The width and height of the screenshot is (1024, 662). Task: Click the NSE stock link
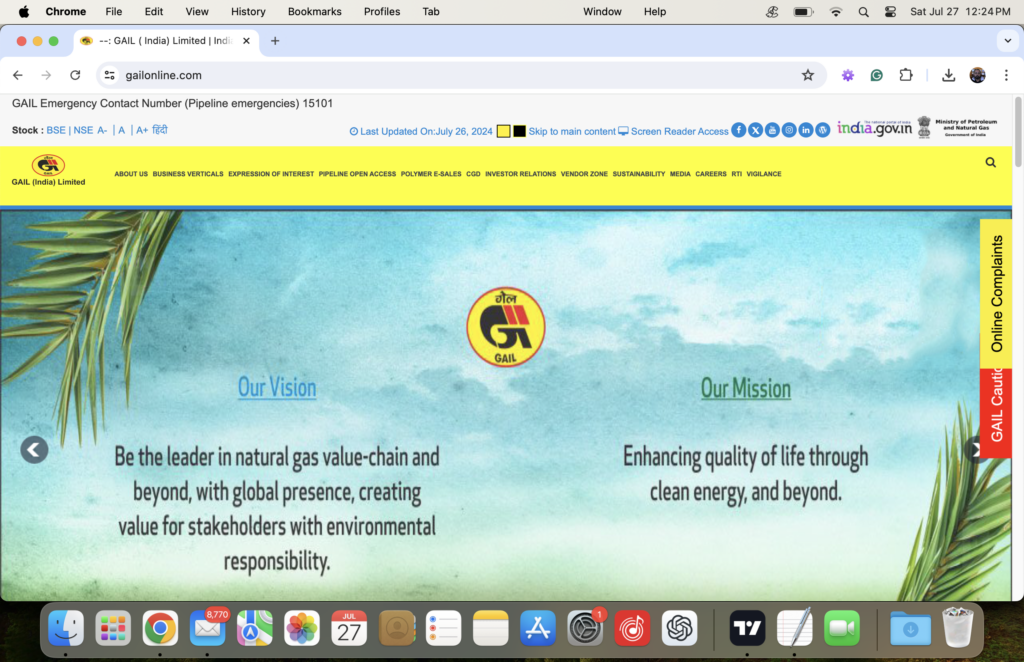coord(83,130)
